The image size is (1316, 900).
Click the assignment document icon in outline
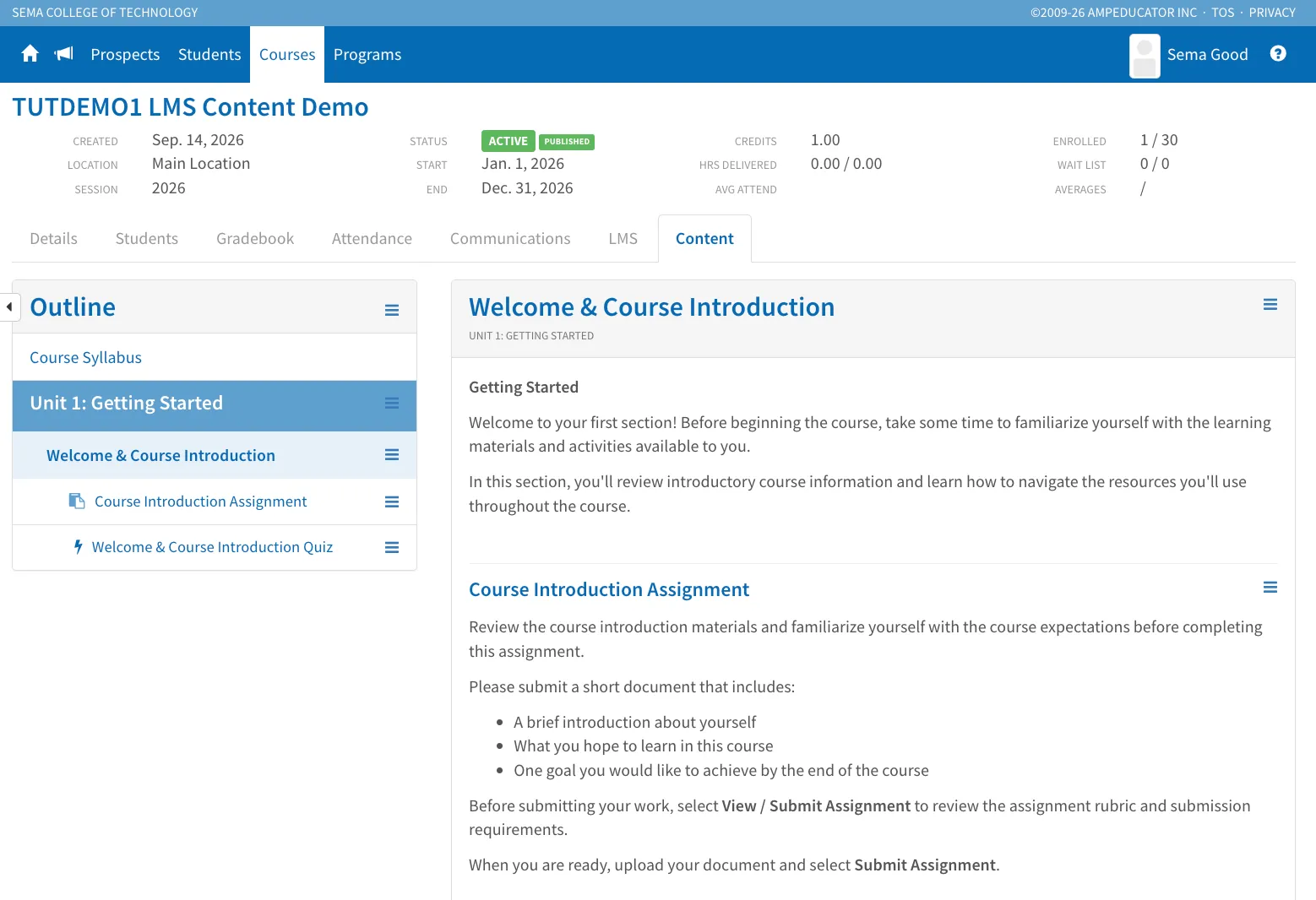[77, 502]
